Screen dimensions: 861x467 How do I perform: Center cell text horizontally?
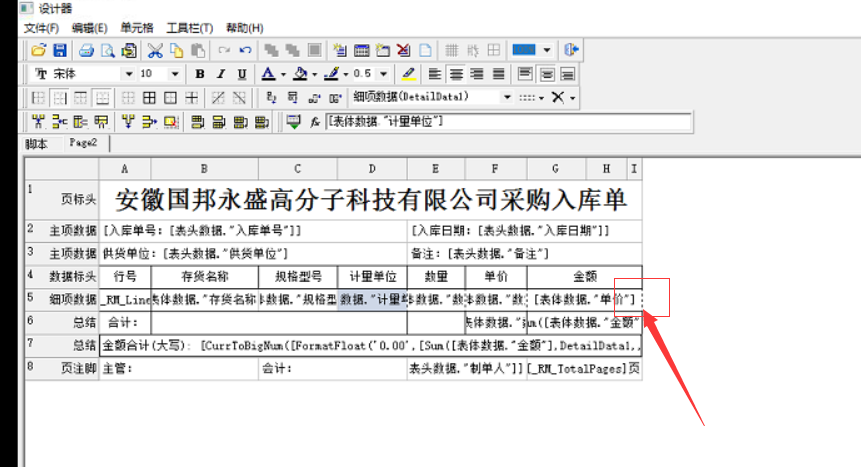pos(456,74)
